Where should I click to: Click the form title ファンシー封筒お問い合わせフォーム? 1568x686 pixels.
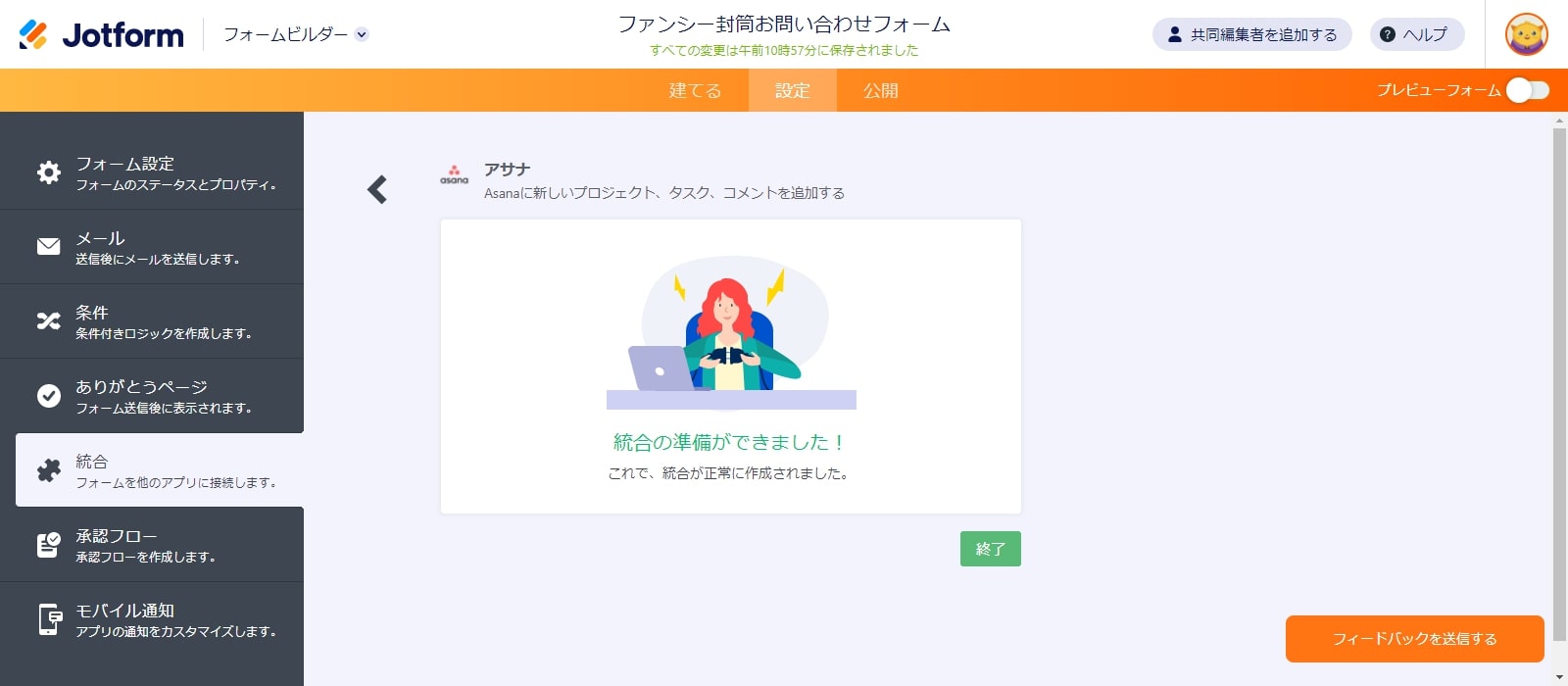tap(783, 24)
